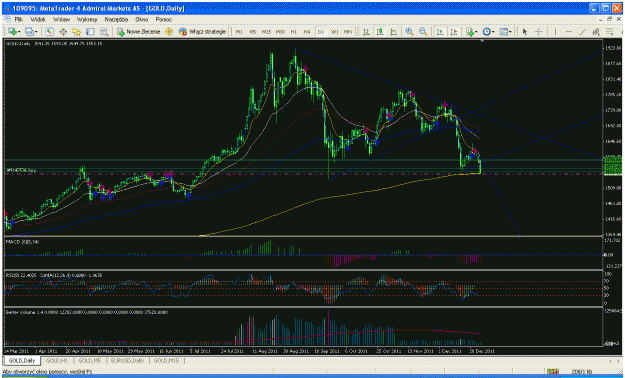Click the MACD indicator label
Image resolution: width=625 pixels, height=378 pixels.
click(22, 242)
